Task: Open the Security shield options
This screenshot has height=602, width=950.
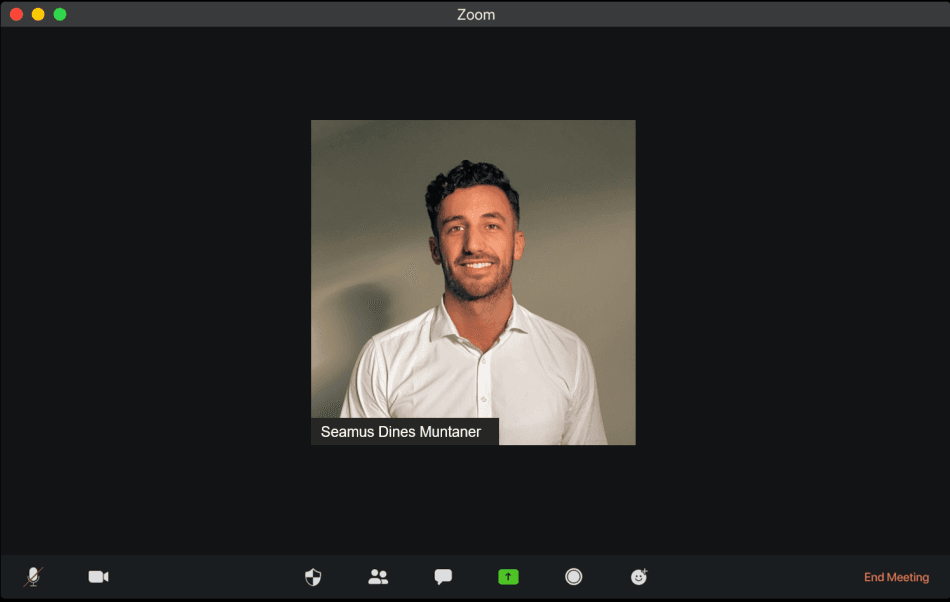Action: [313, 577]
